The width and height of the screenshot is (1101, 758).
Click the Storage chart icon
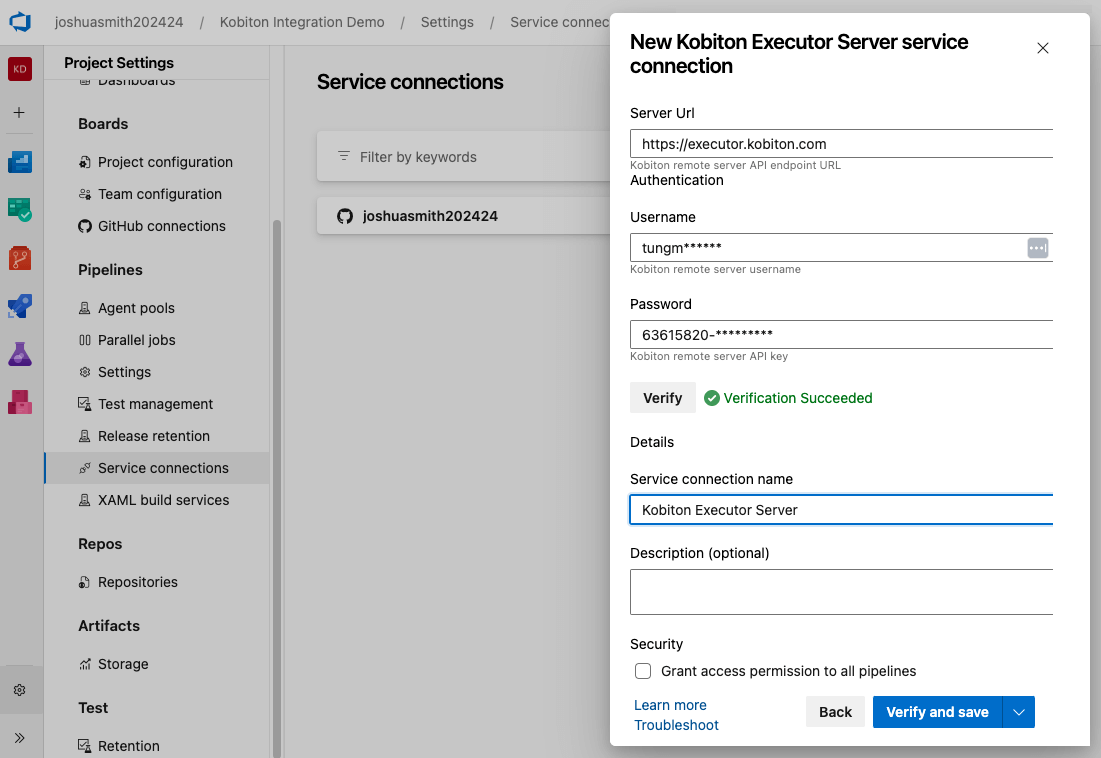point(85,664)
